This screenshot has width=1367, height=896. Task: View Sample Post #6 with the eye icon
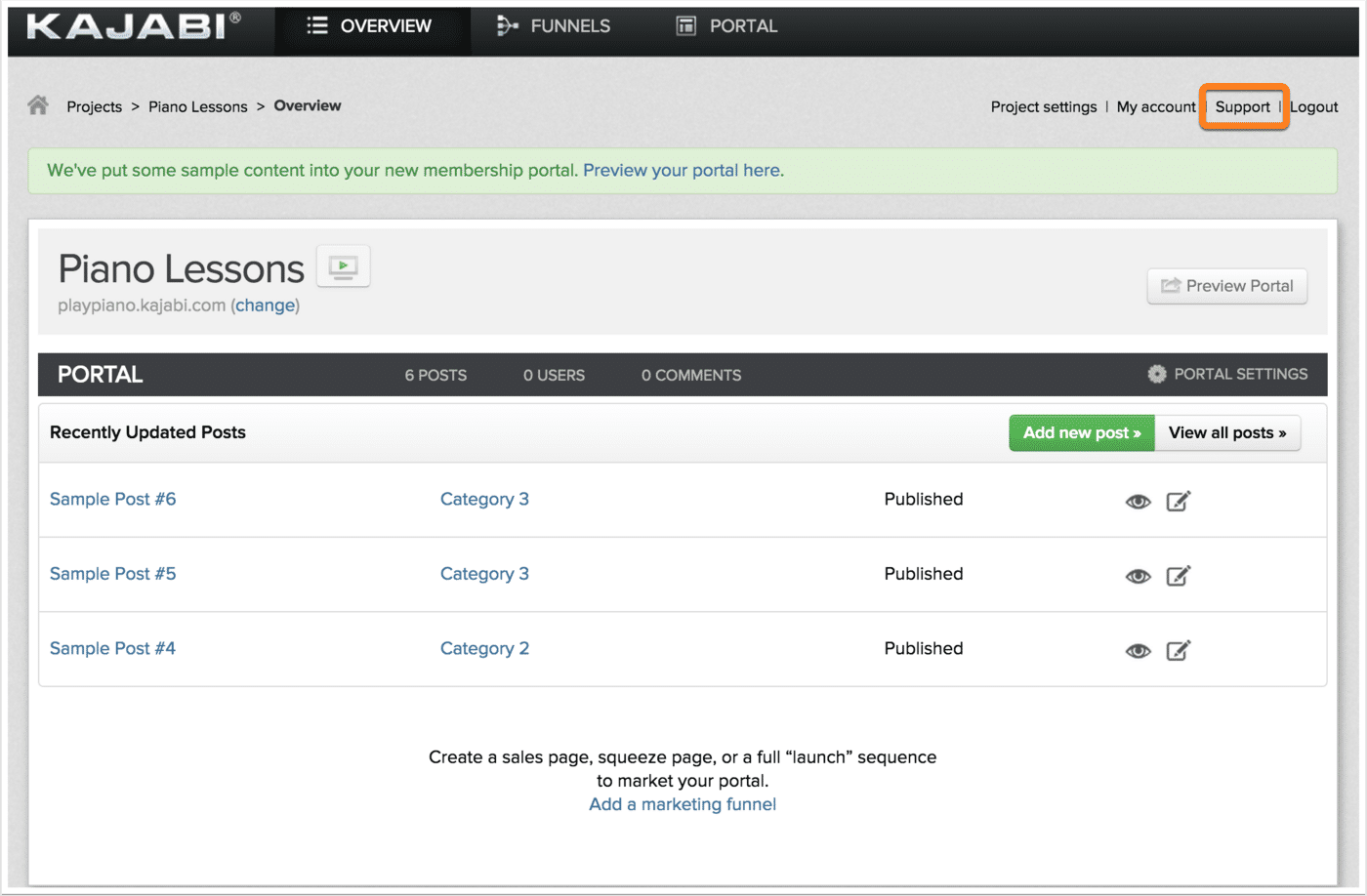(1138, 502)
